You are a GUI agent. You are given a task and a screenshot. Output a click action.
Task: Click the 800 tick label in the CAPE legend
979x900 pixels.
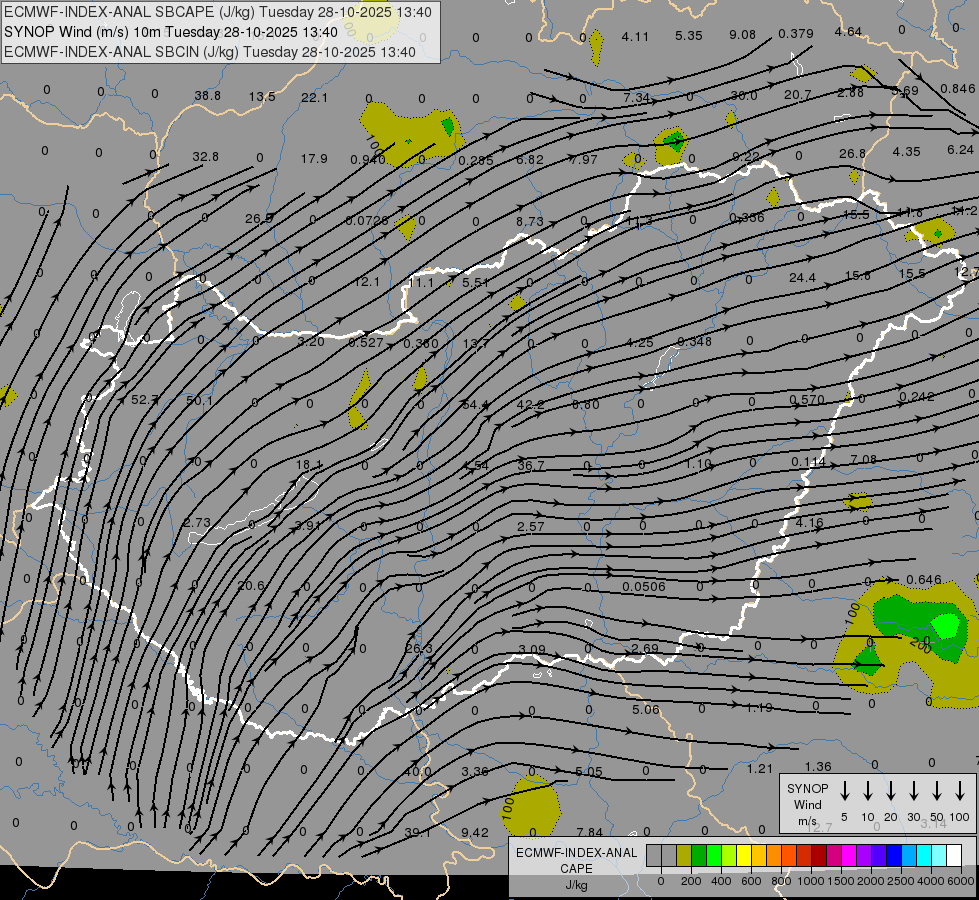coord(781,881)
